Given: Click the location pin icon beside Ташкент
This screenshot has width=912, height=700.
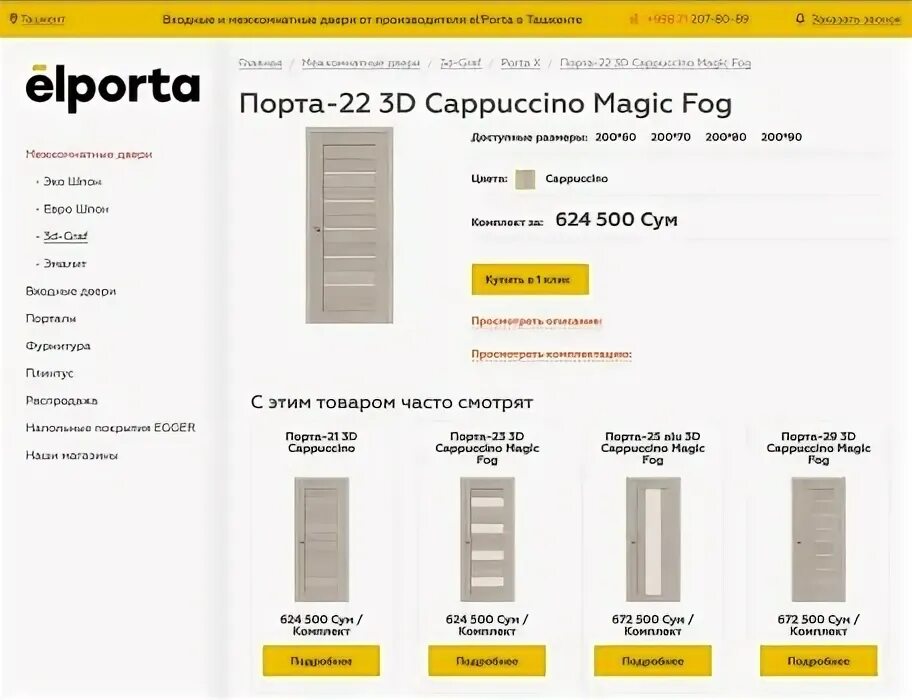Looking at the screenshot, I should pos(14,19).
